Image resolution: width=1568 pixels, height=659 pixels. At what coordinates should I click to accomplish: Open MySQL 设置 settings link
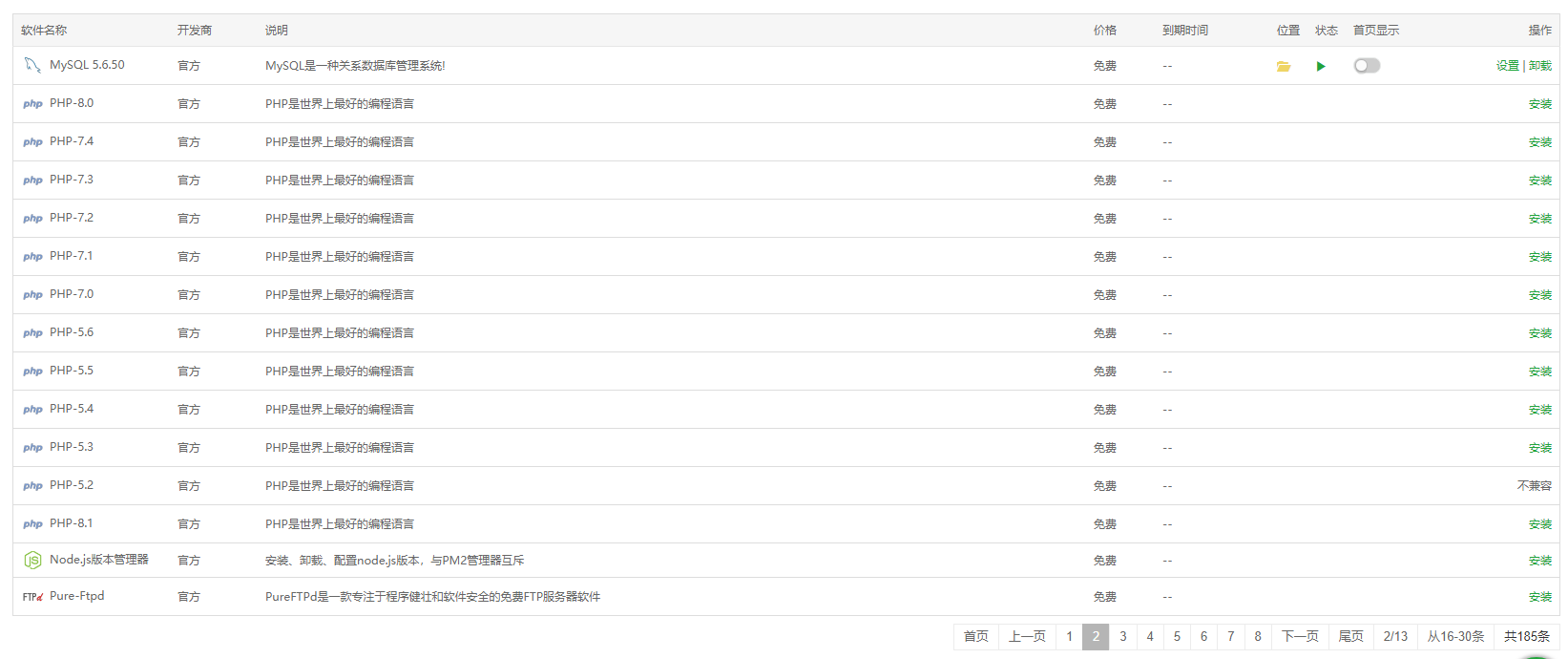pyautogui.click(x=1508, y=66)
